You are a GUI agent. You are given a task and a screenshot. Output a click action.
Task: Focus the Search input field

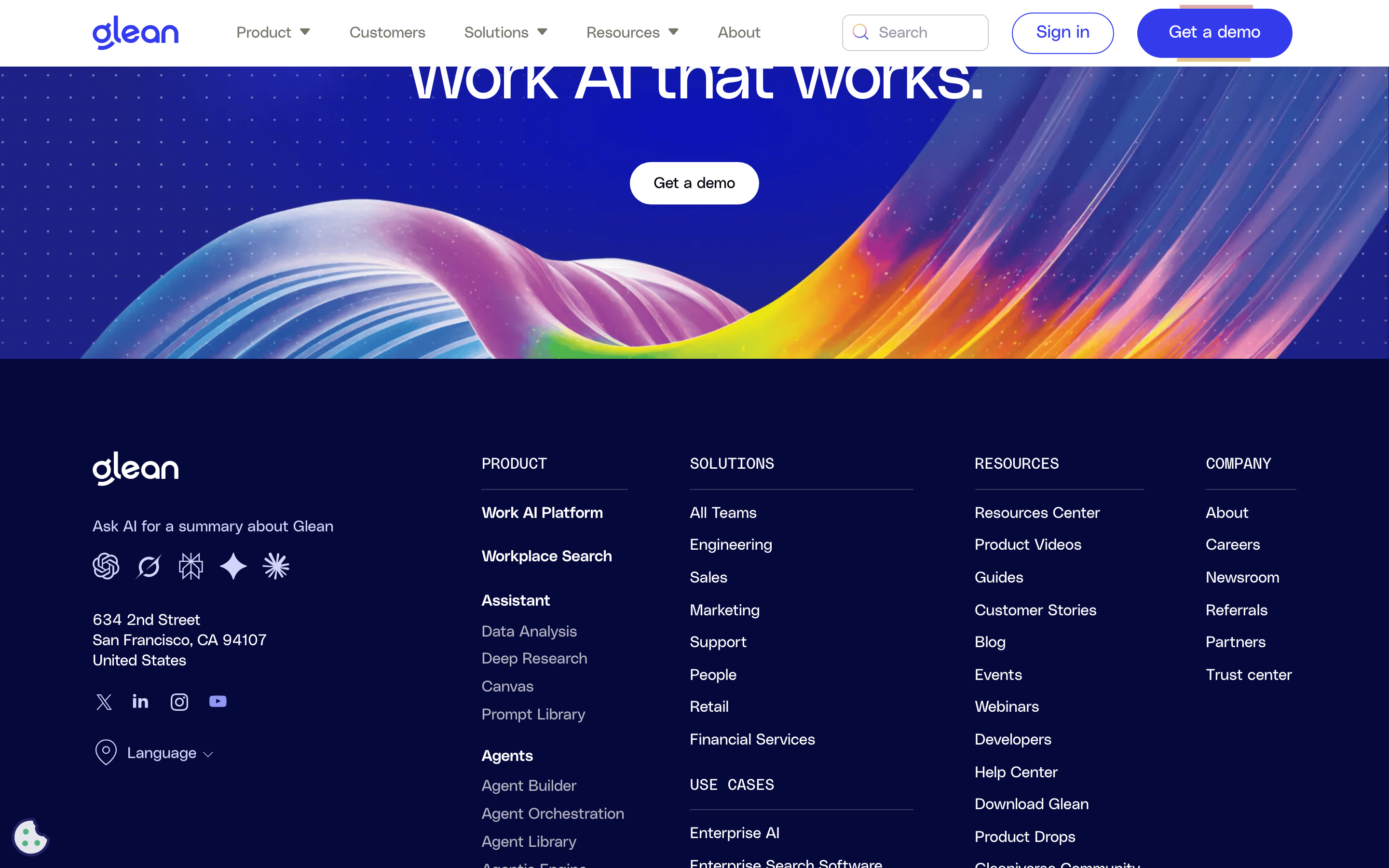tap(915, 33)
